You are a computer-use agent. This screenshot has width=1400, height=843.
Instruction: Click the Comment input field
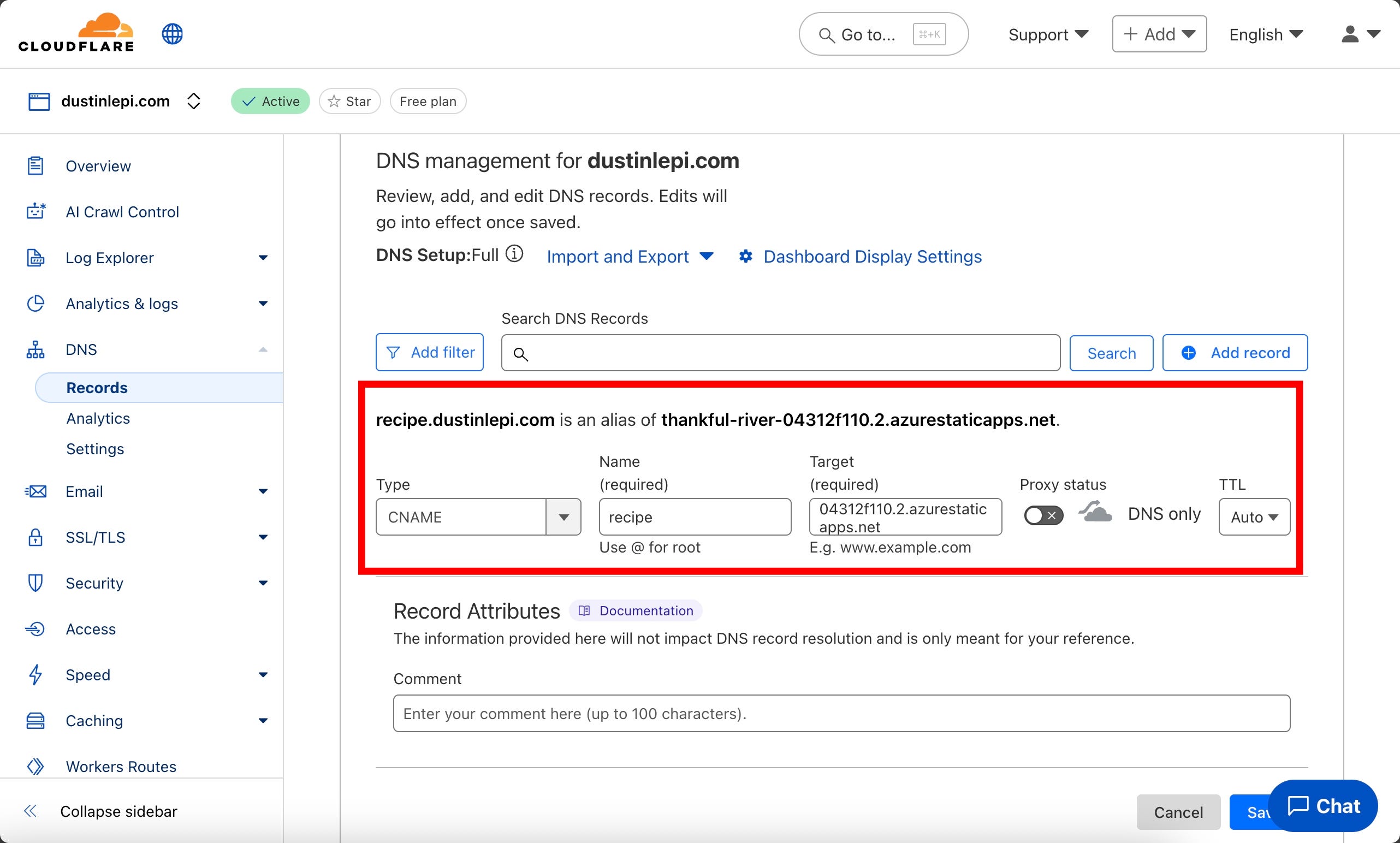pyautogui.click(x=841, y=714)
